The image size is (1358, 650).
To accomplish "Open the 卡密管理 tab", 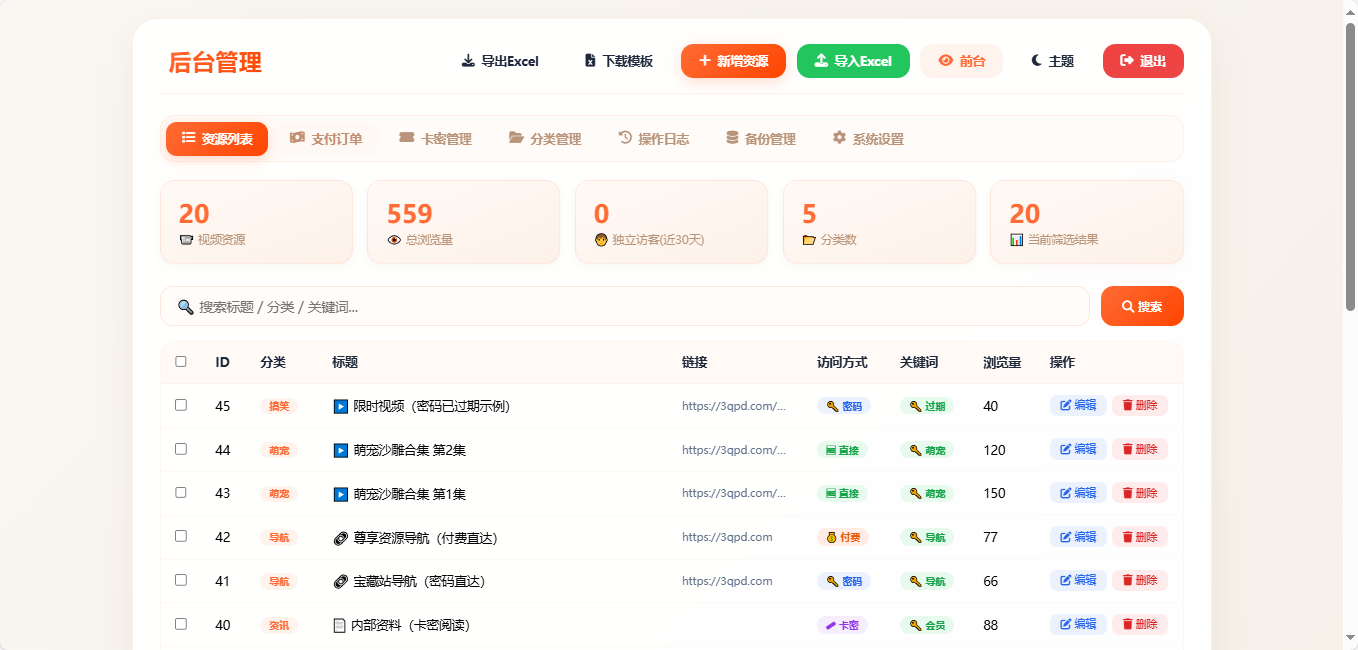I will coord(435,139).
